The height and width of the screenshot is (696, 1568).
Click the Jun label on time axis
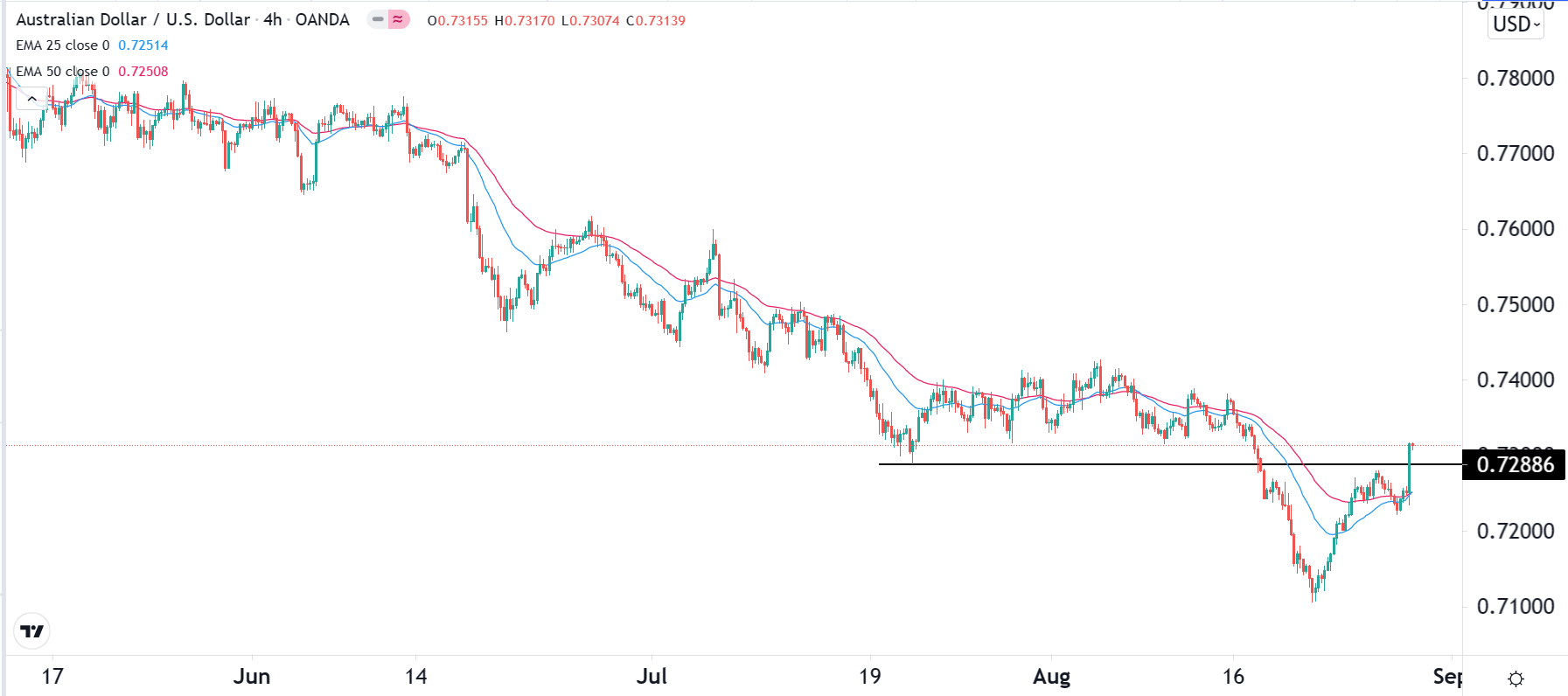point(252,677)
